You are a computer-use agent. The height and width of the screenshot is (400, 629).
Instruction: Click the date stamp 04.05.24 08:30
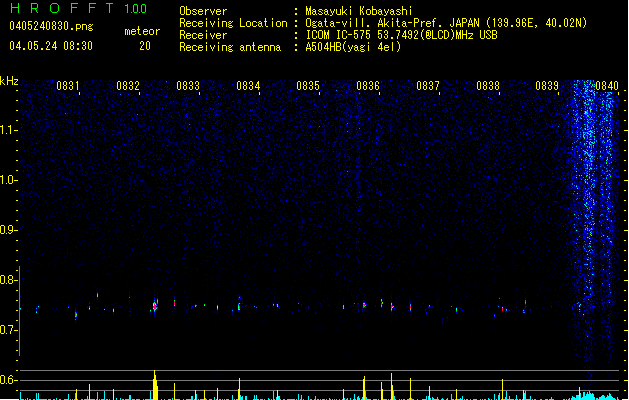coord(51,46)
